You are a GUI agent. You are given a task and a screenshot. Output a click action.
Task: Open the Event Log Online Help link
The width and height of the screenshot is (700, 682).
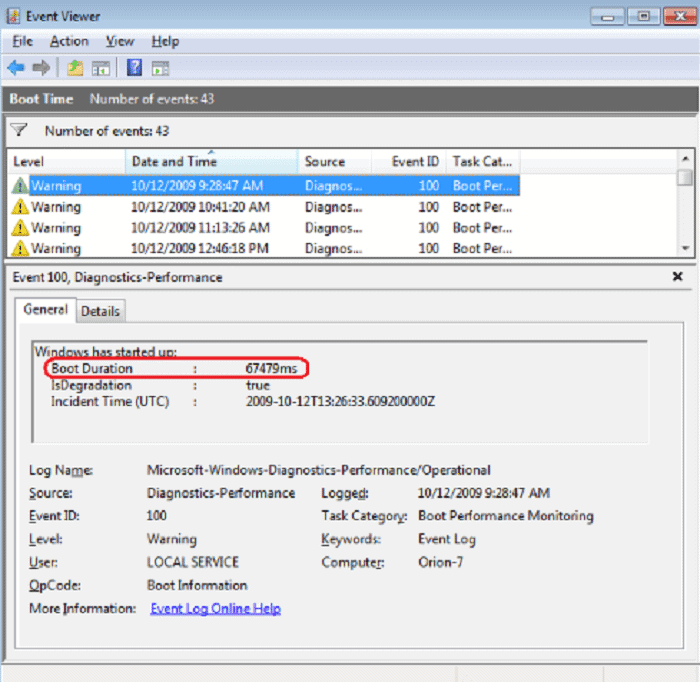pyautogui.click(x=215, y=608)
